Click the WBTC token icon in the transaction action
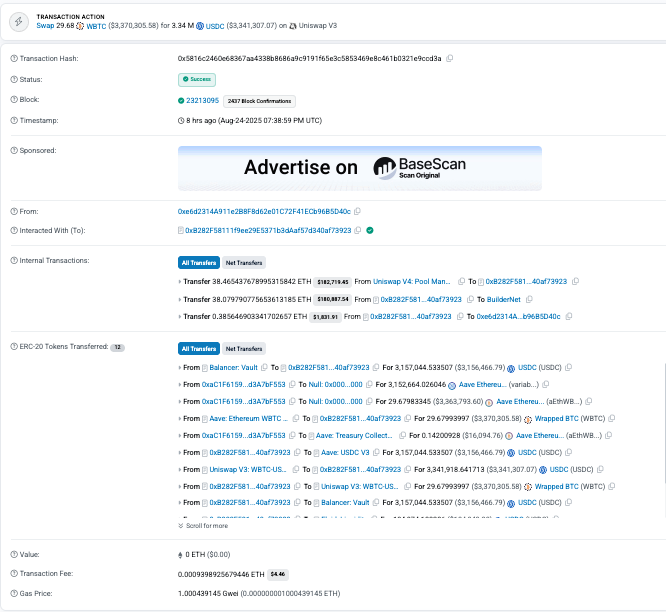666x612 pixels. 80,26
